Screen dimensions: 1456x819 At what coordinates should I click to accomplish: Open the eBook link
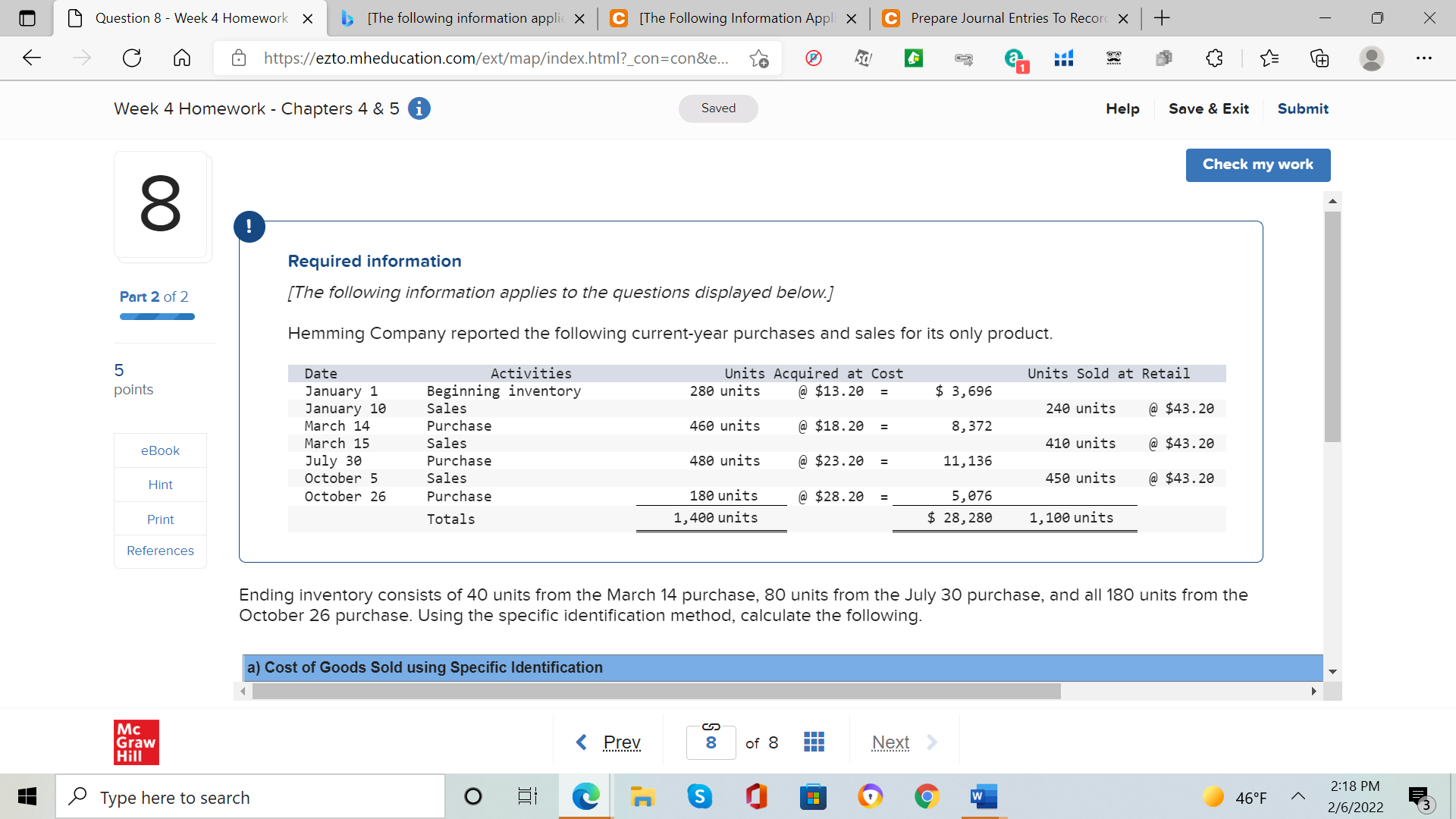coord(160,450)
